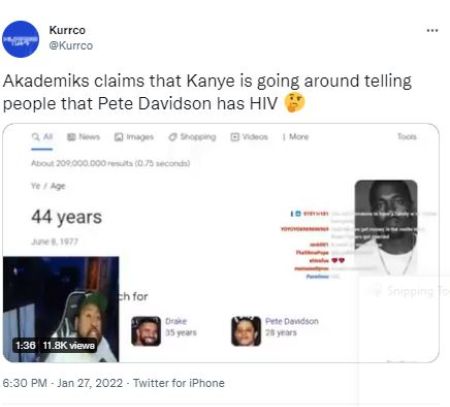Image resolution: width=450 pixels, height=407 pixels.
Task: Click the News tab icon
Action: click(71, 137)
